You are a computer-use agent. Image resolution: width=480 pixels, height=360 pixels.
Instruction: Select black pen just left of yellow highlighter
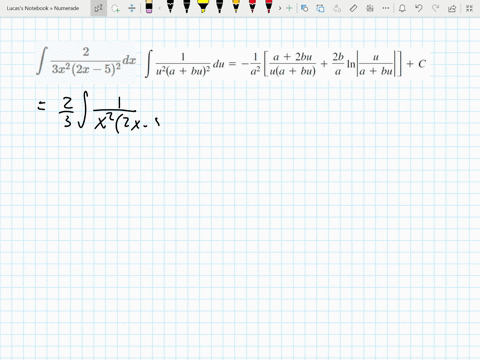(186, 7)
